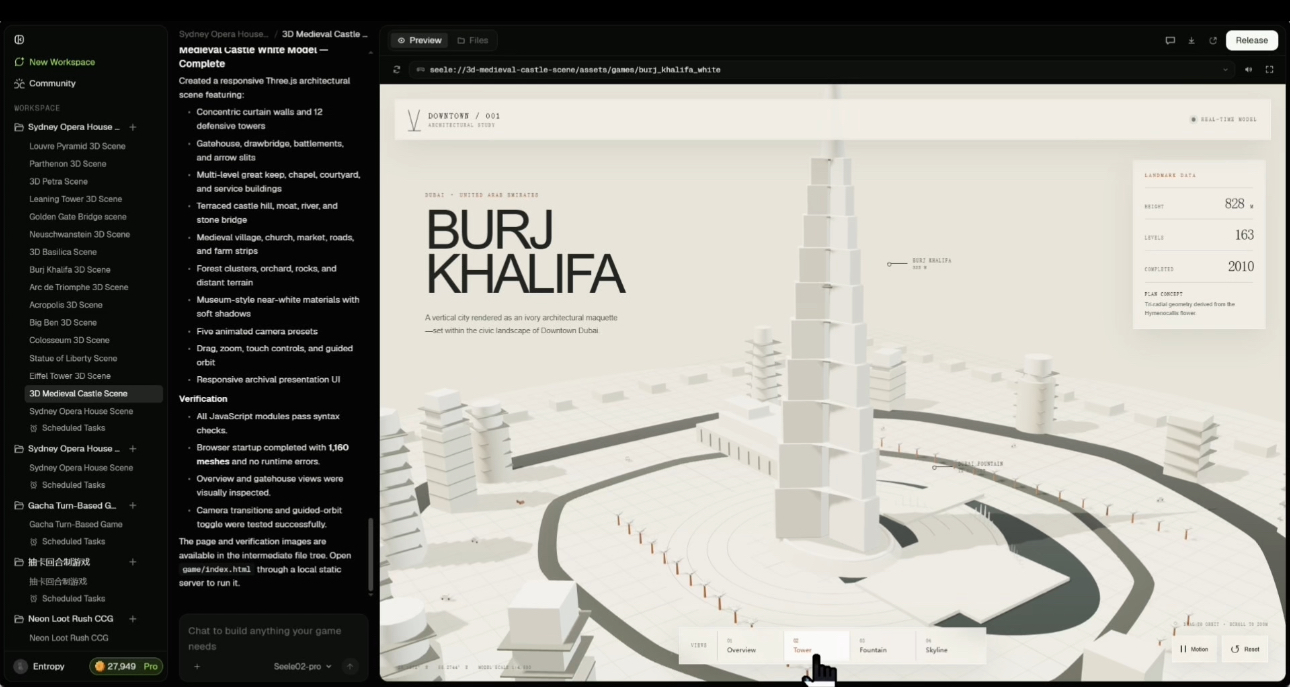Collapse the sidebar with the panel icon
1290x687 pixels.
coord(19,39)
